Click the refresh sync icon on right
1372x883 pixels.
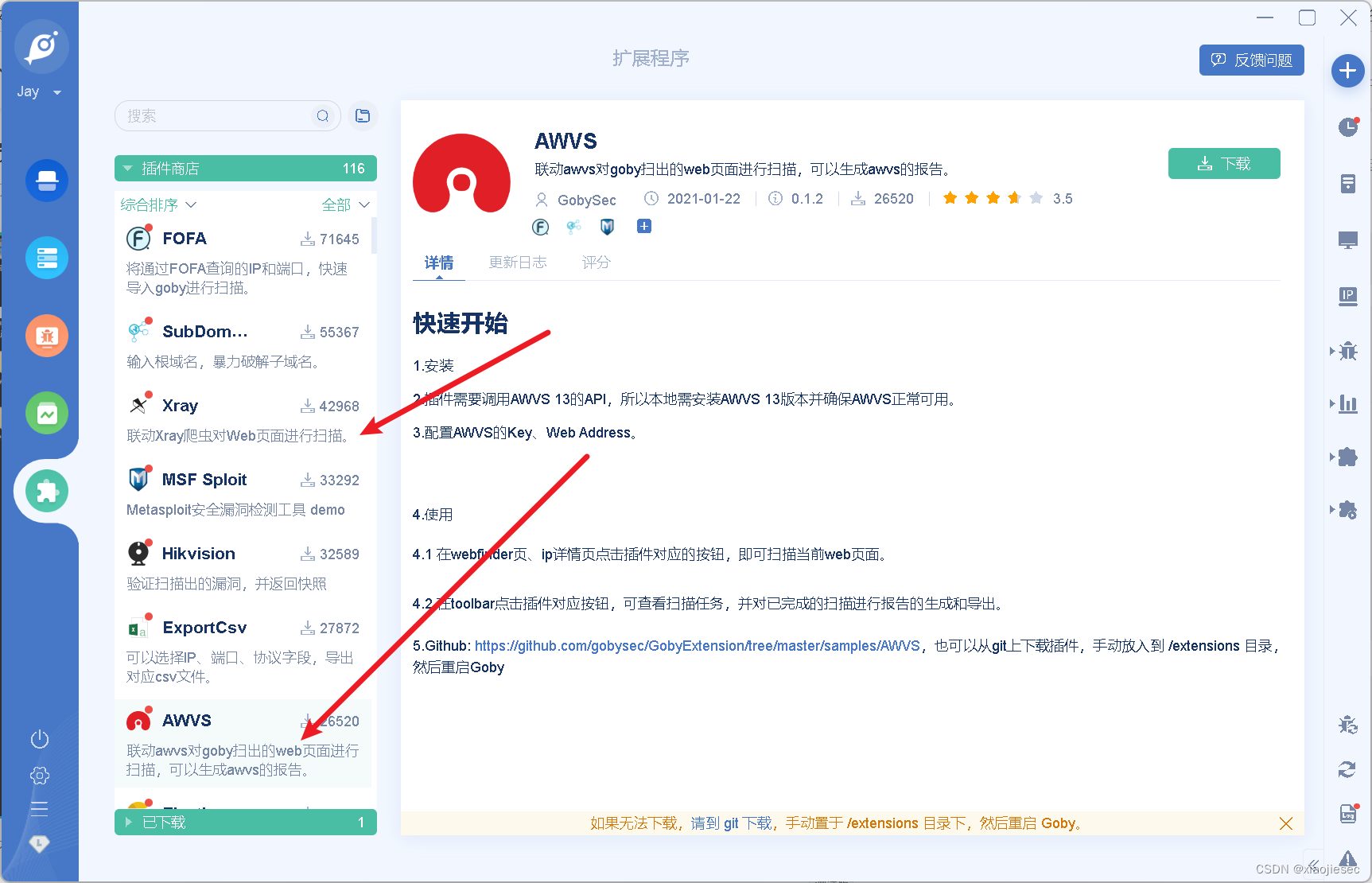pos(1347,769)
